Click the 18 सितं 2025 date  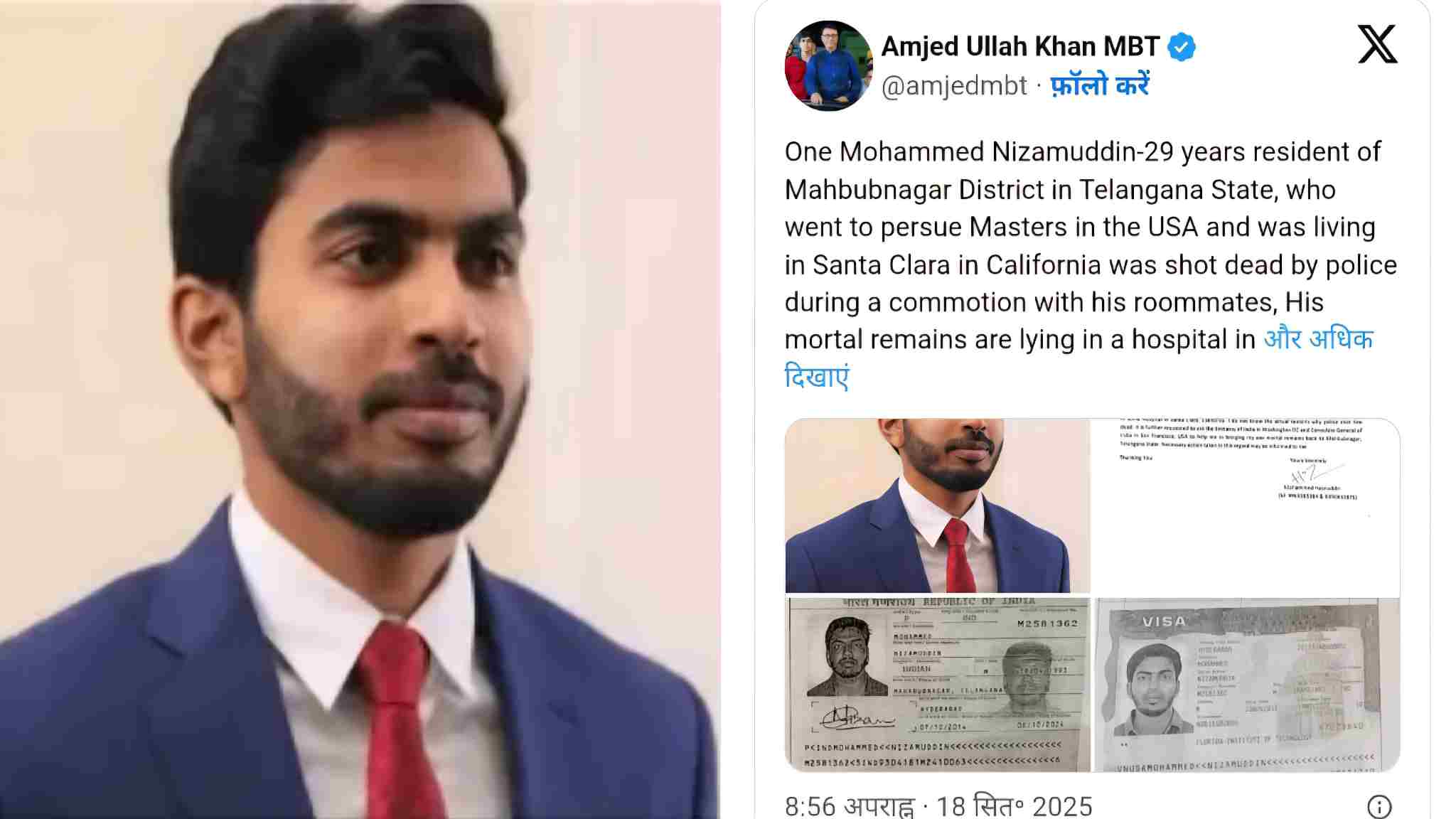point(1014,806)
